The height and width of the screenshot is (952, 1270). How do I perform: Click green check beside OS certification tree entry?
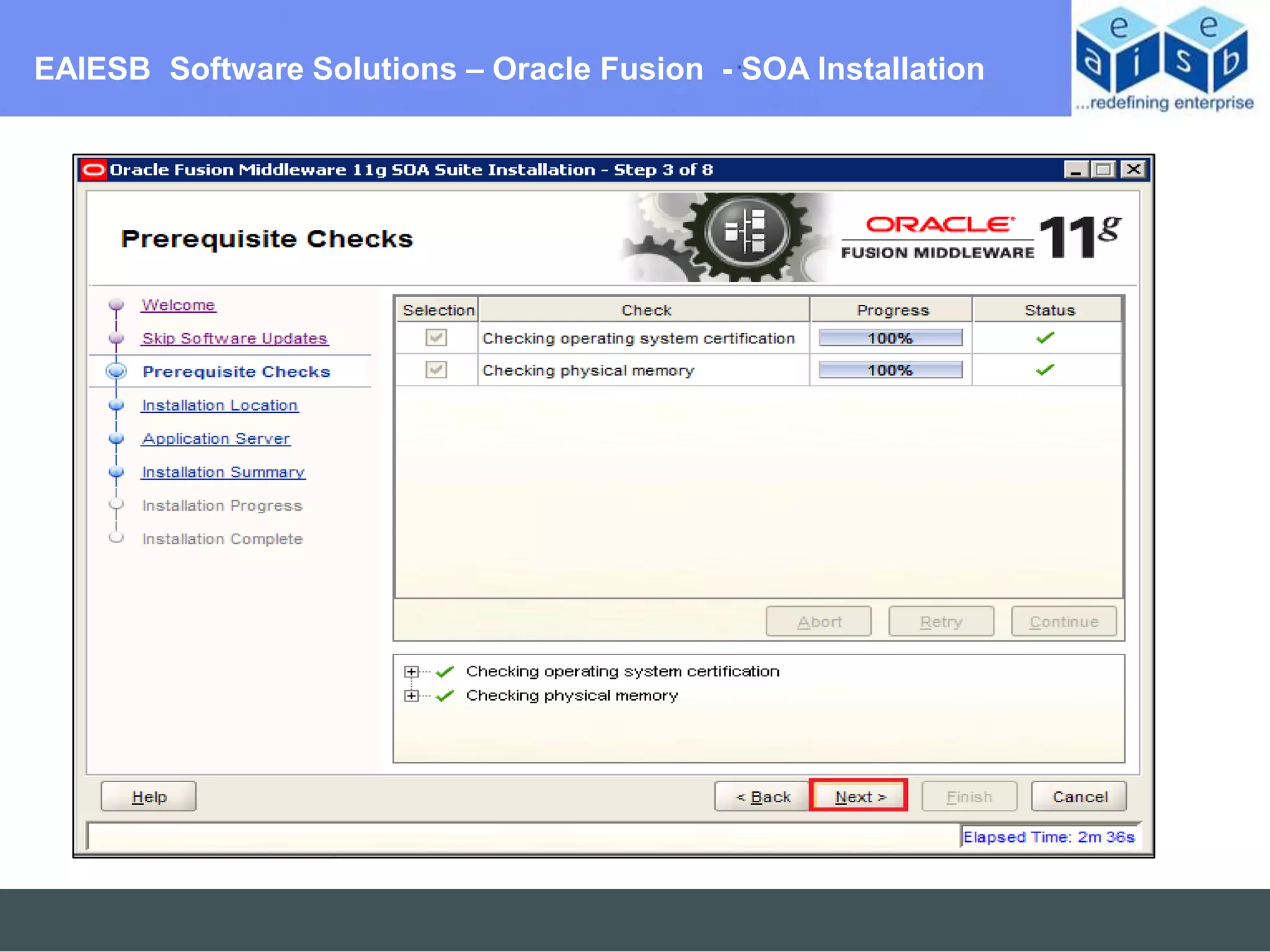(x=445, y=672)
